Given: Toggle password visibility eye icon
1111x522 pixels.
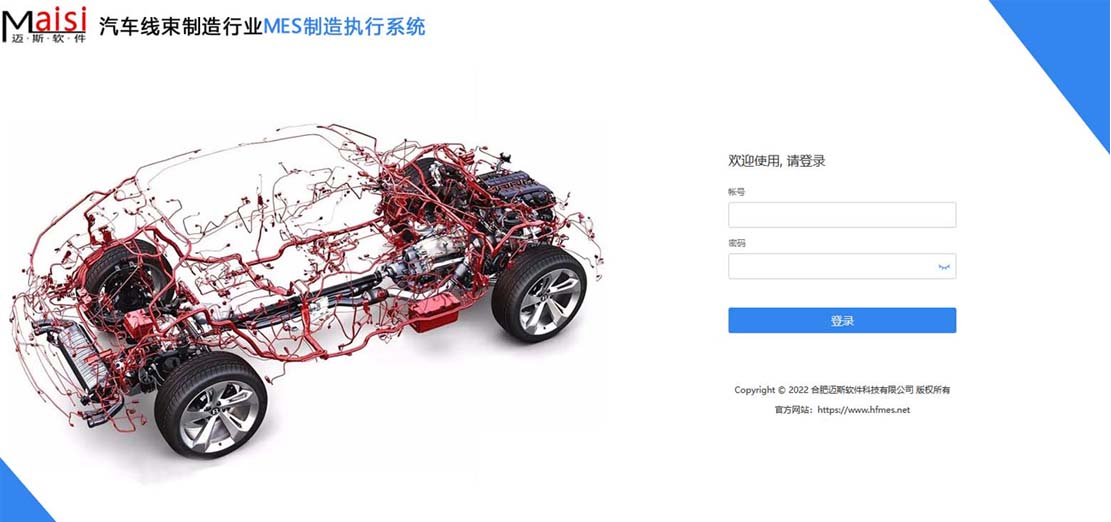Looking at the screenshot, I should (943, 267).
